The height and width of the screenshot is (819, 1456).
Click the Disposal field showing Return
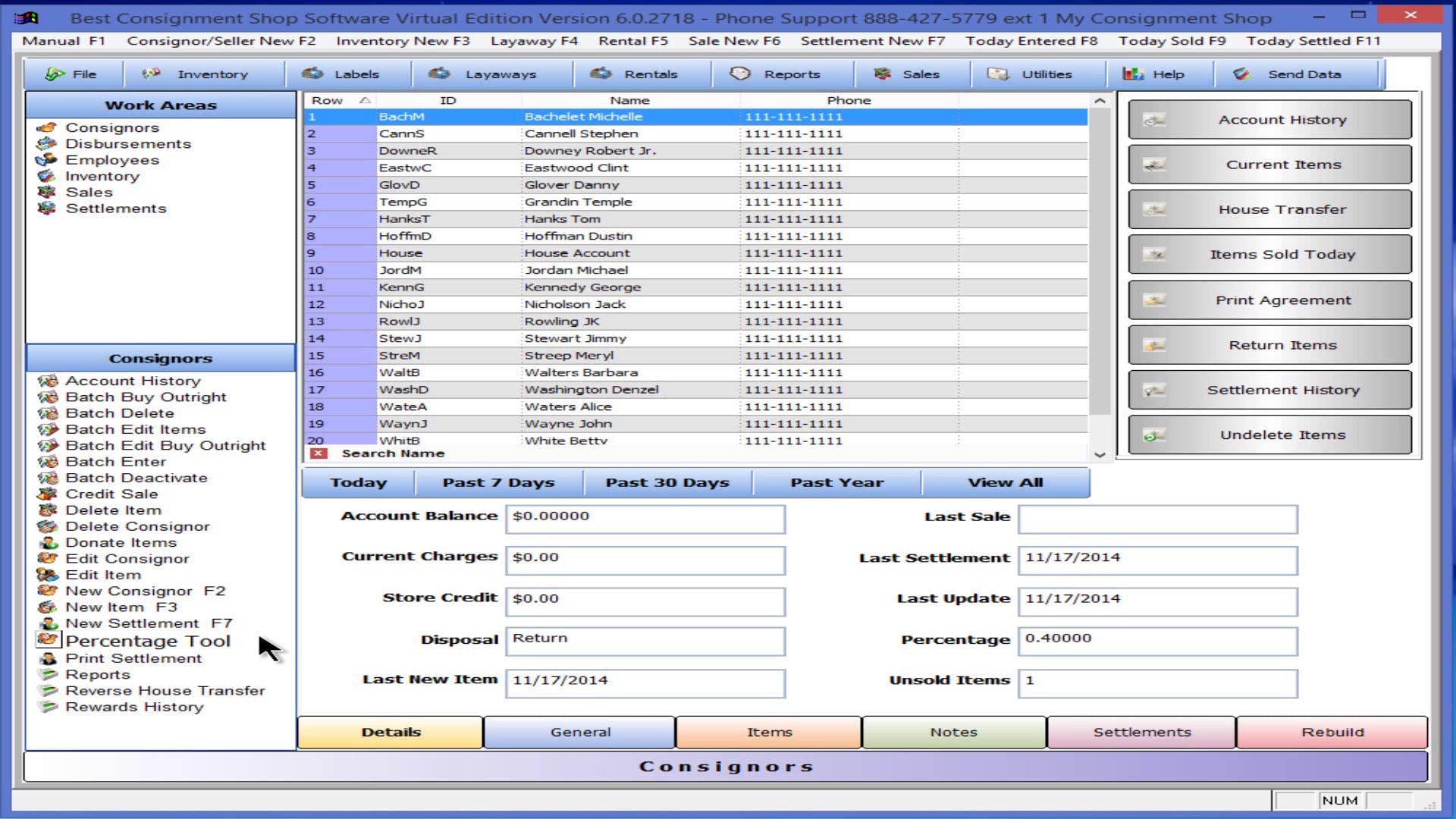tap(645, 641)
